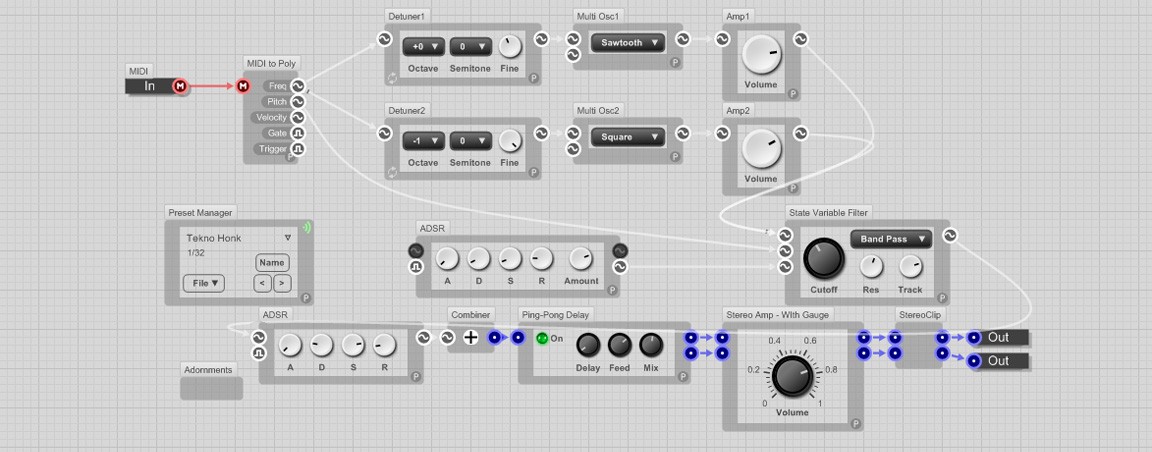Expand the Tekno Honk preset list

[288, 238]
